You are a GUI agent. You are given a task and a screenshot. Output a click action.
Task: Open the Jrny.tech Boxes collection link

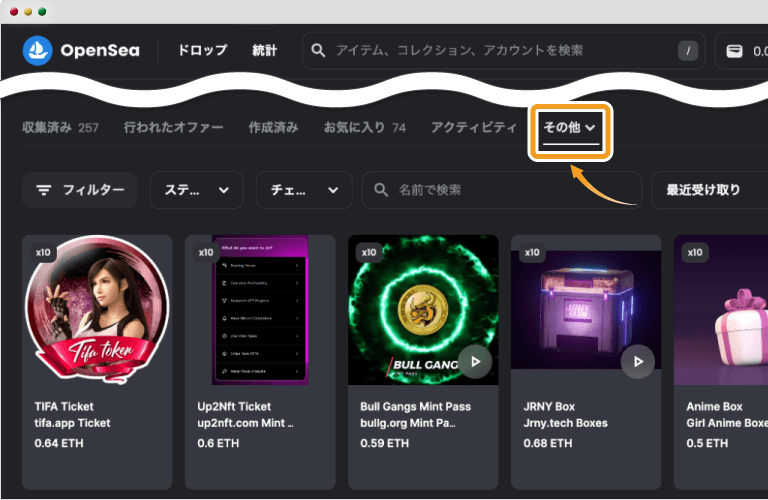565,423
